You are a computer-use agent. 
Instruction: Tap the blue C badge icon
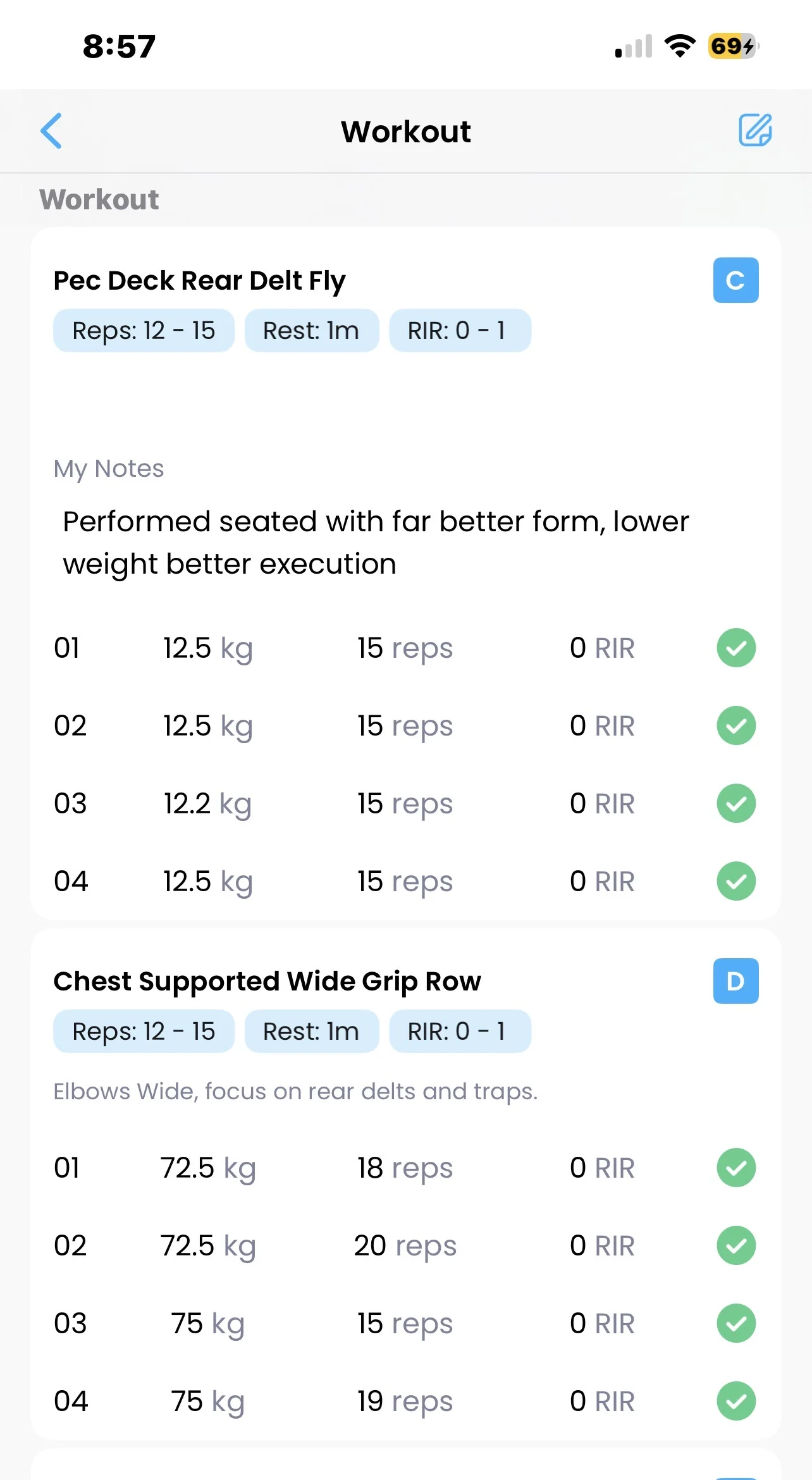[x=735, y=280]
